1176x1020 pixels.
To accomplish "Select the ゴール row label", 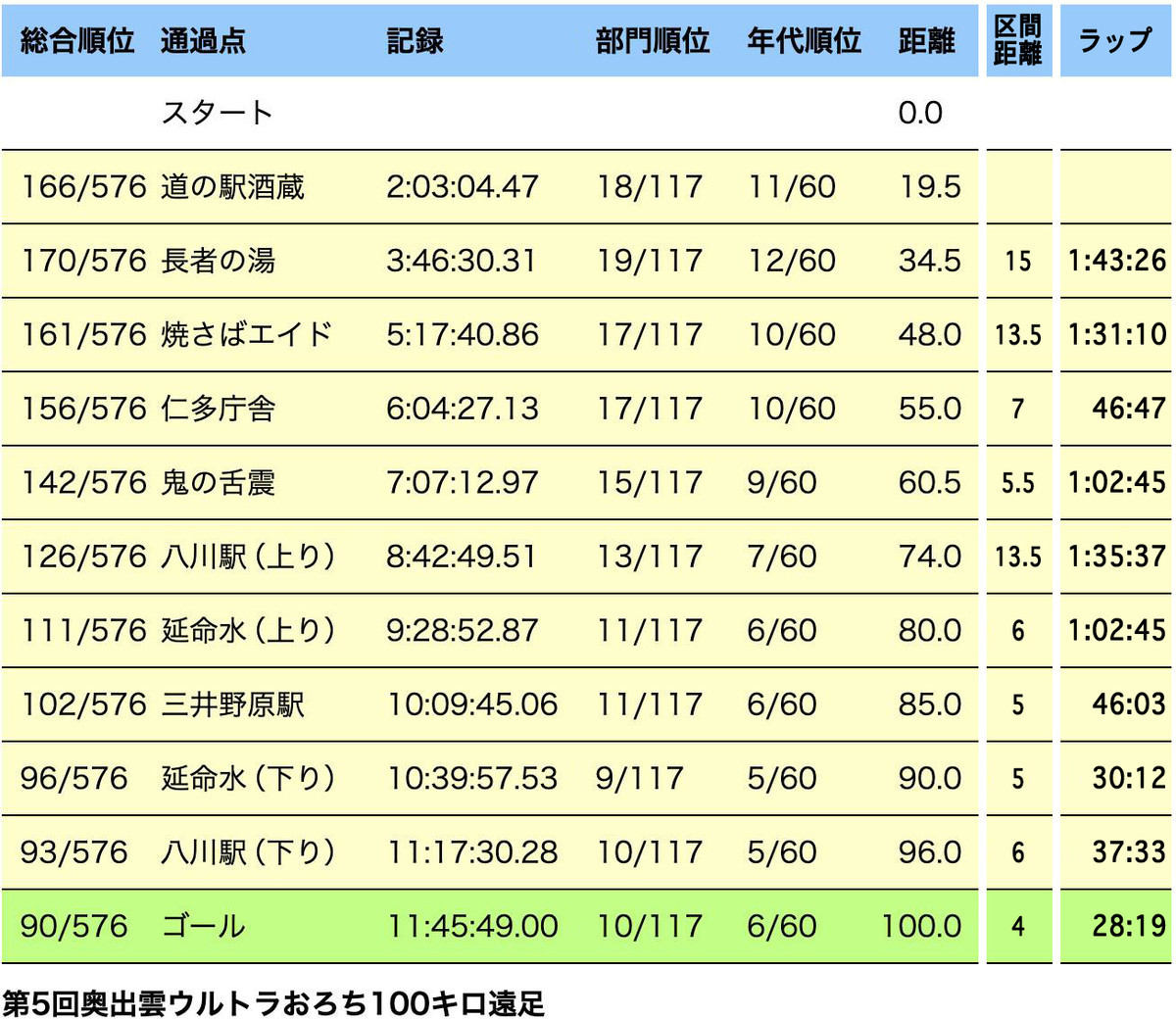I will [203, 926].
